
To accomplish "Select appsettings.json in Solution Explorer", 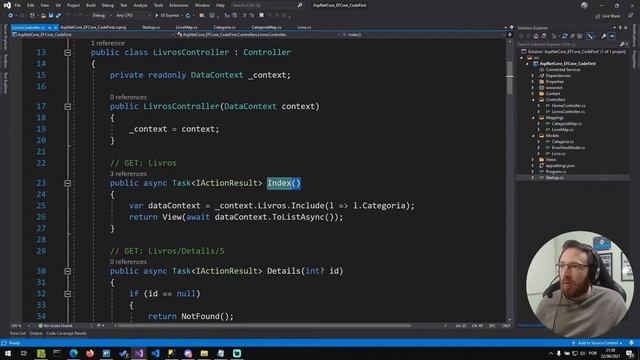I will 560,166.
